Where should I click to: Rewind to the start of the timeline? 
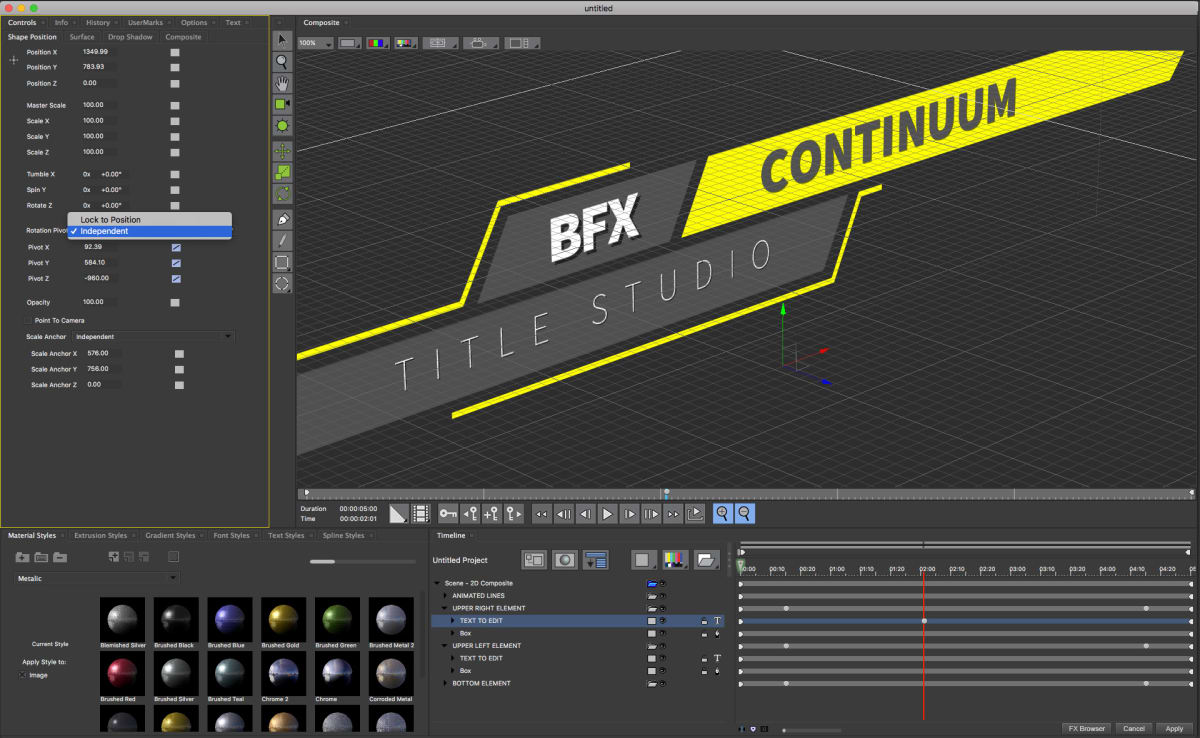(x=541, y=514)
